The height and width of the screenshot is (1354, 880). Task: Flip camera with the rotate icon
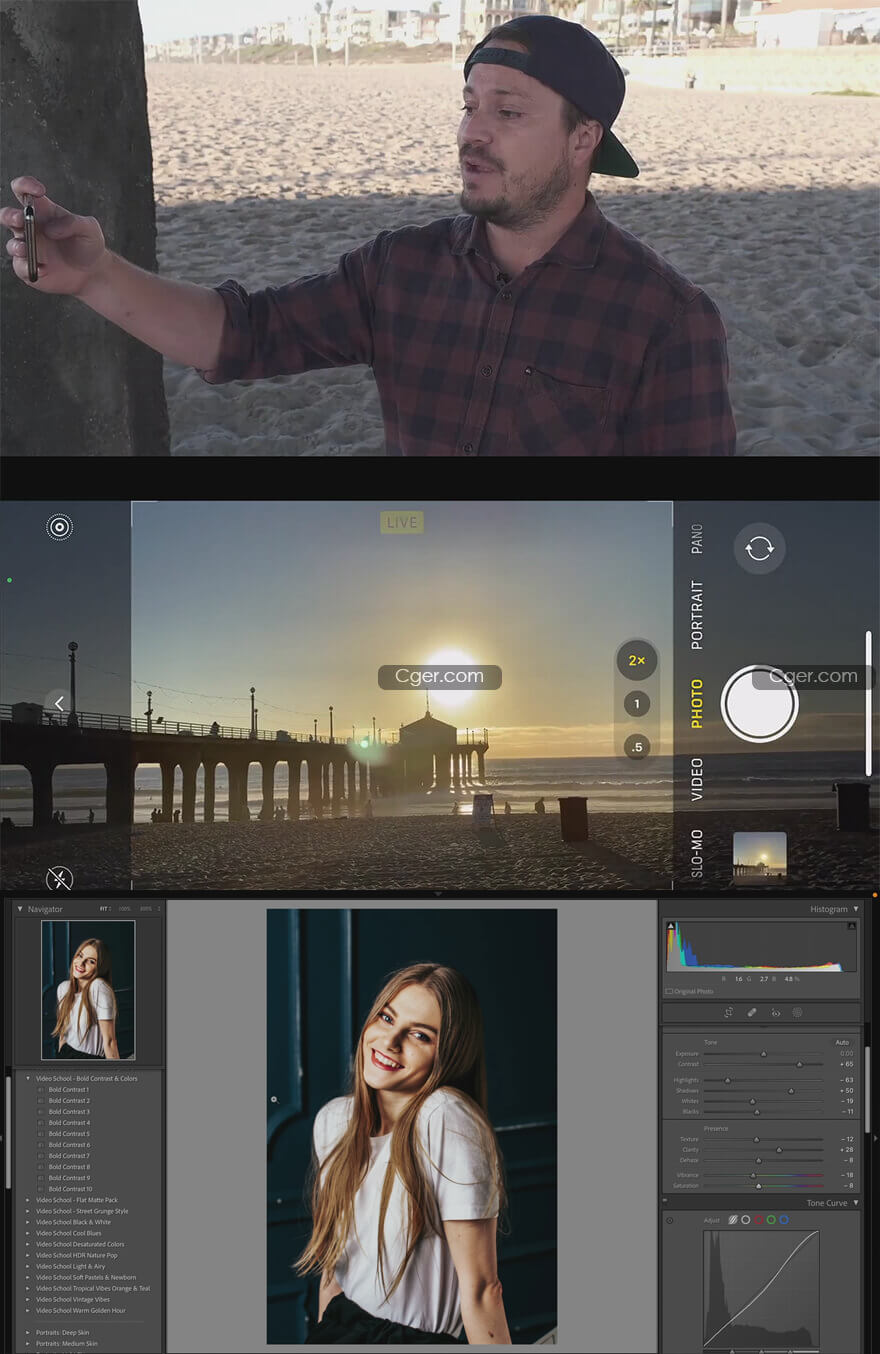[x=759, y=548]
